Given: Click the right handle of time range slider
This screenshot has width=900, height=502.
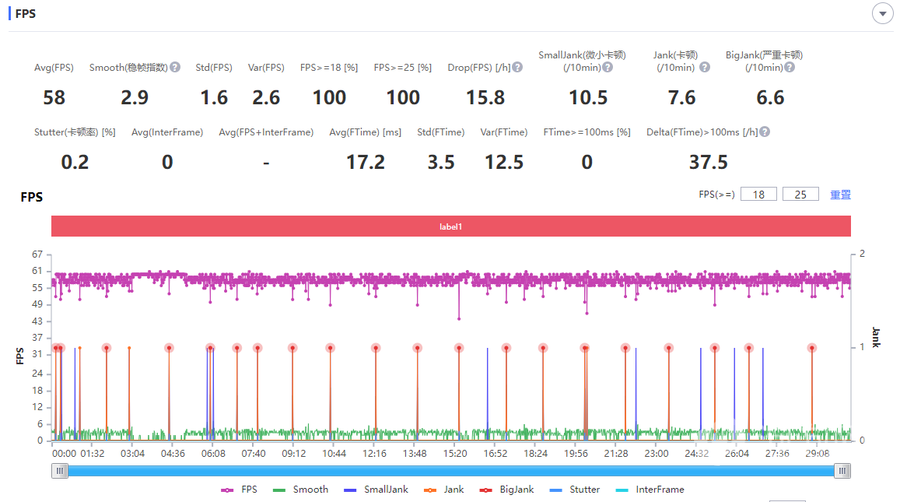Looking at the screenshot, I should pyautogui.click(x=843, y=471).
